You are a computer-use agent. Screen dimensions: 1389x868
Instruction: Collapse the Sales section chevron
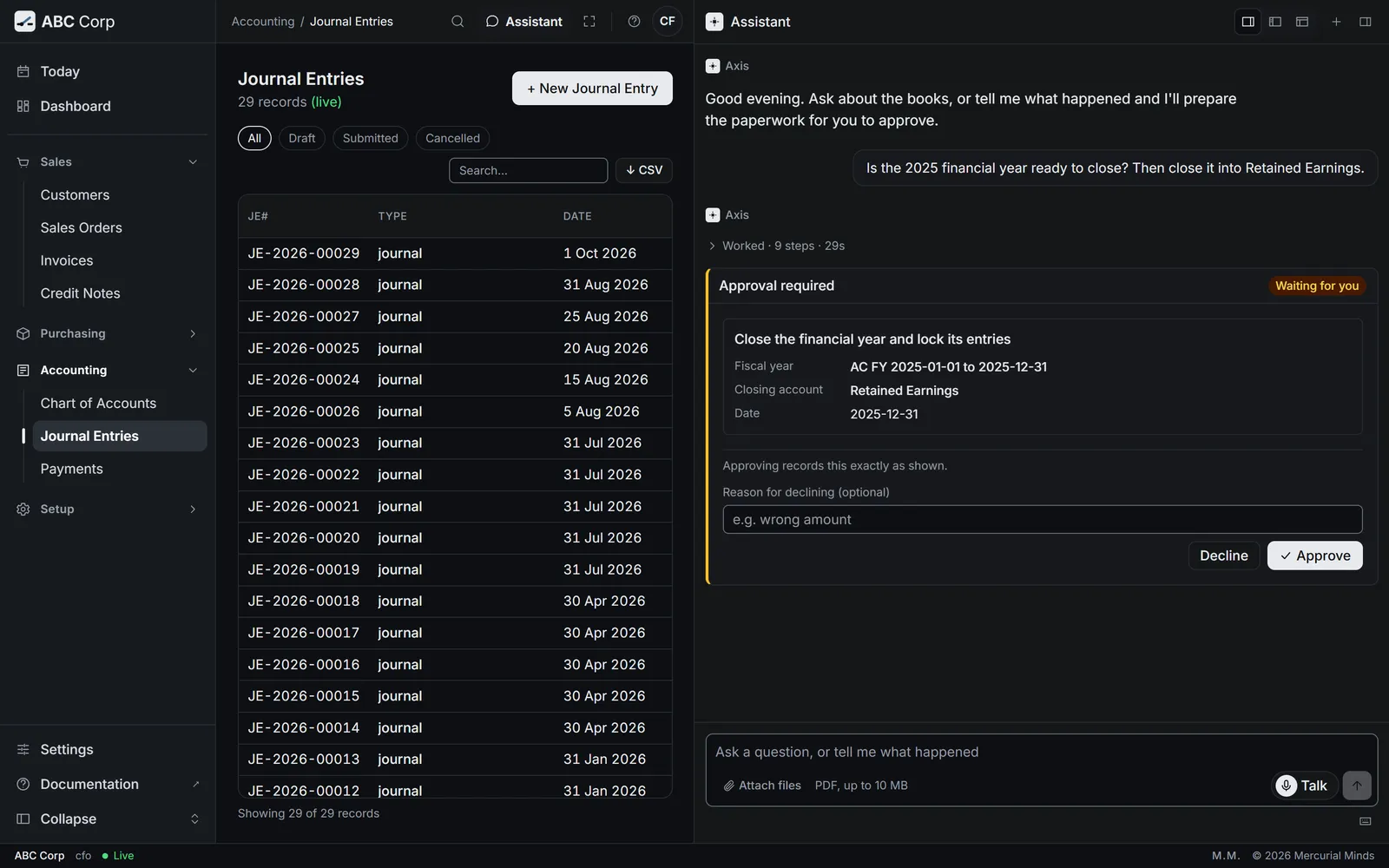click(x=193, y=162)
